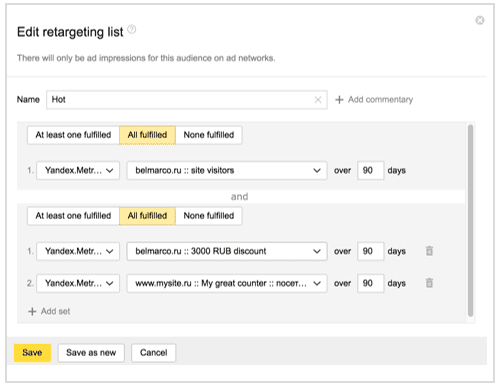Expand the 3000 RUB discount goal dropdown
Image resolution: width=500 pixels, height=392 pixels.
pos(227,251)
